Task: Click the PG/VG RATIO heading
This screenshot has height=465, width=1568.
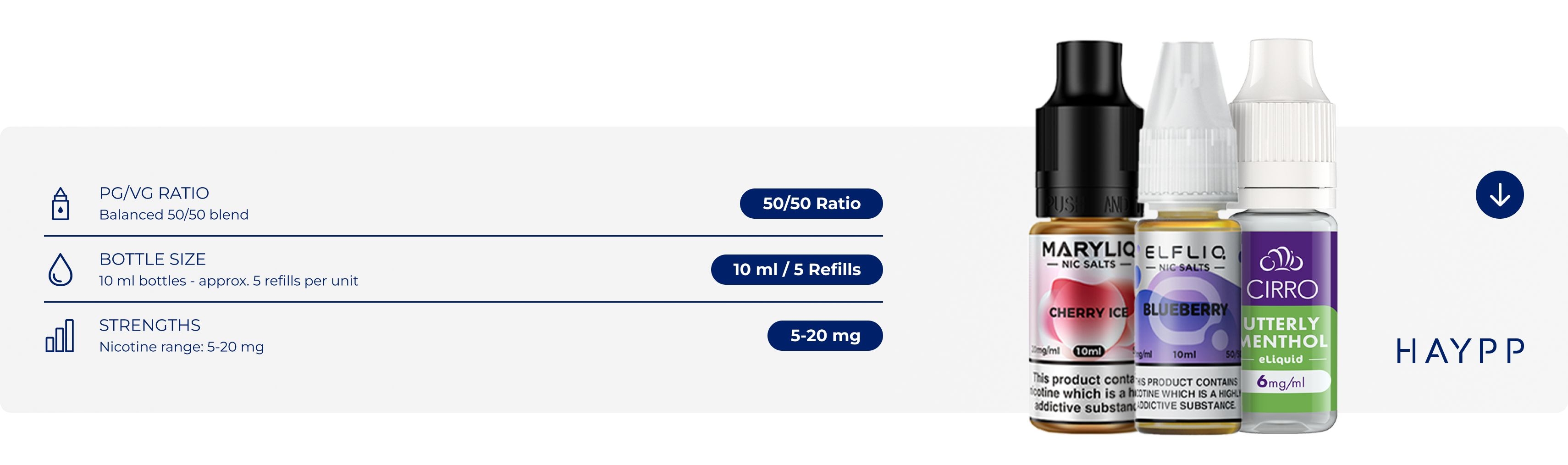Action: [154, 193]
